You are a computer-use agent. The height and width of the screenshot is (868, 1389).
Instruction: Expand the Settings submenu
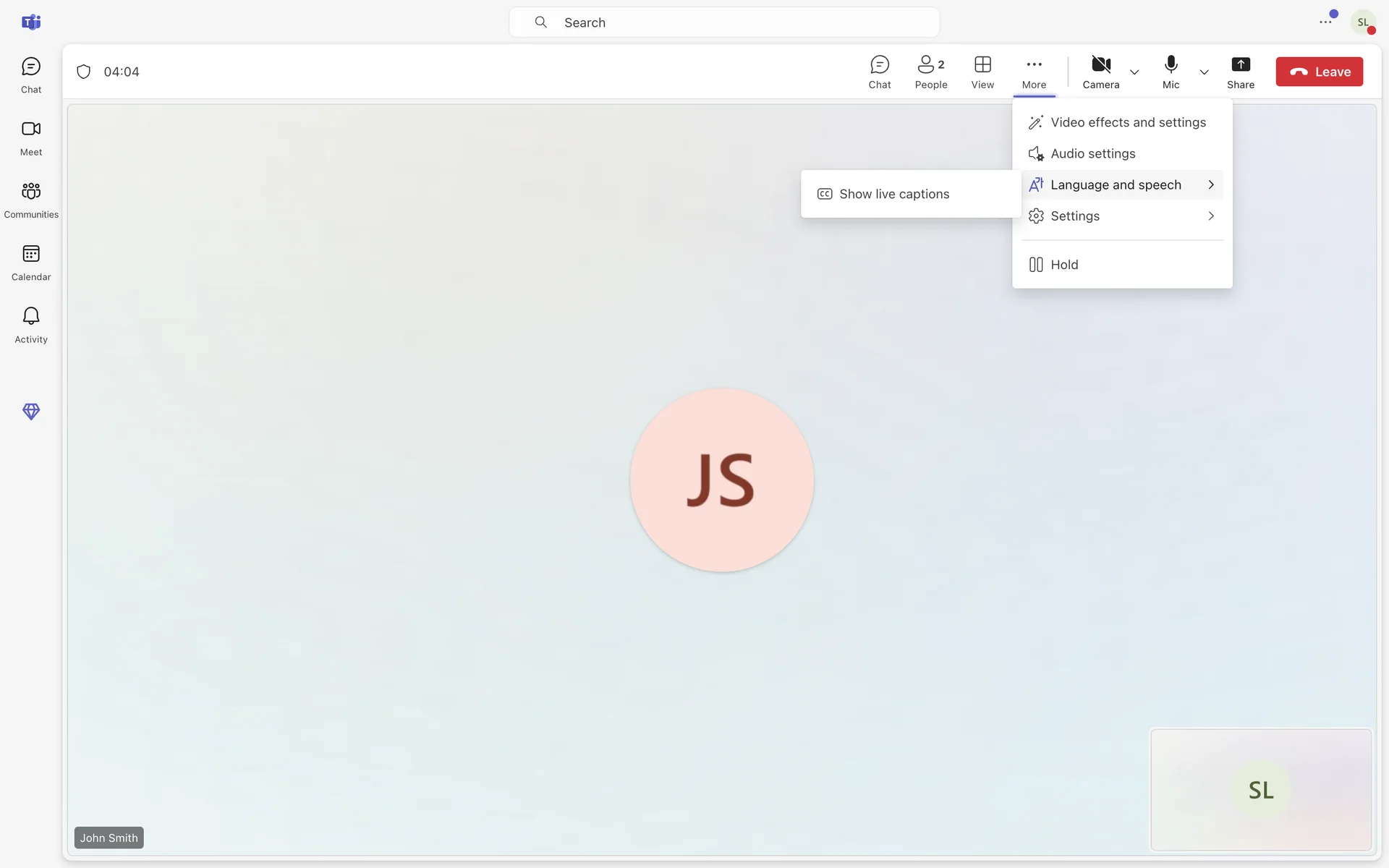click(1121, 216)
